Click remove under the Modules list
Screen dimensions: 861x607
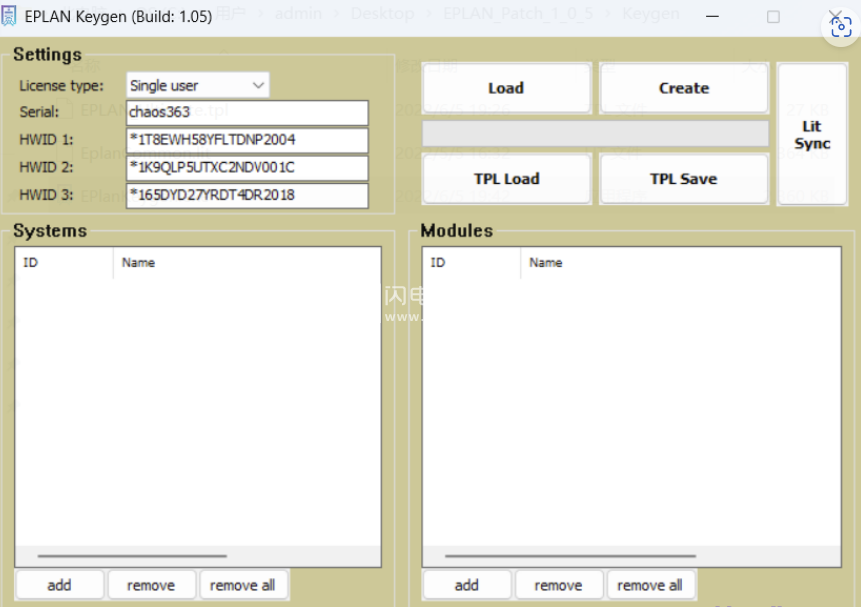pos(558,585)
